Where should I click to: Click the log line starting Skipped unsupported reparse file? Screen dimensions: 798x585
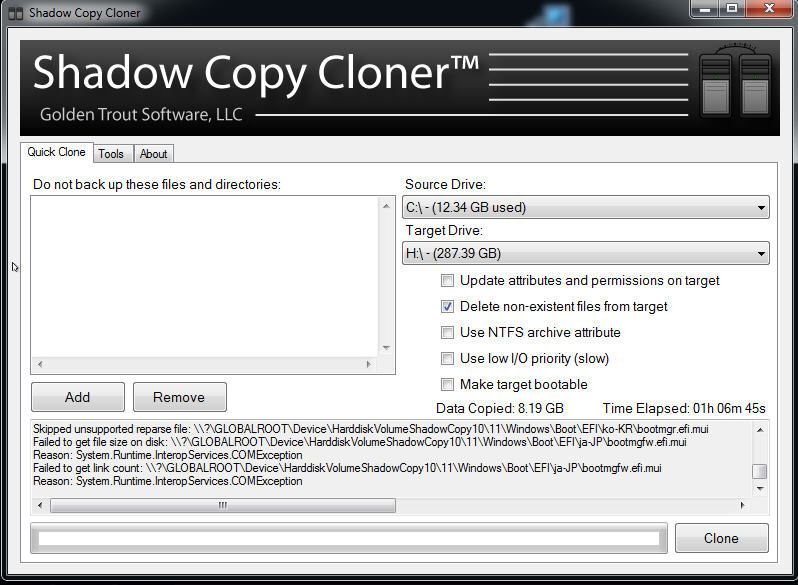tap(370, 429)
